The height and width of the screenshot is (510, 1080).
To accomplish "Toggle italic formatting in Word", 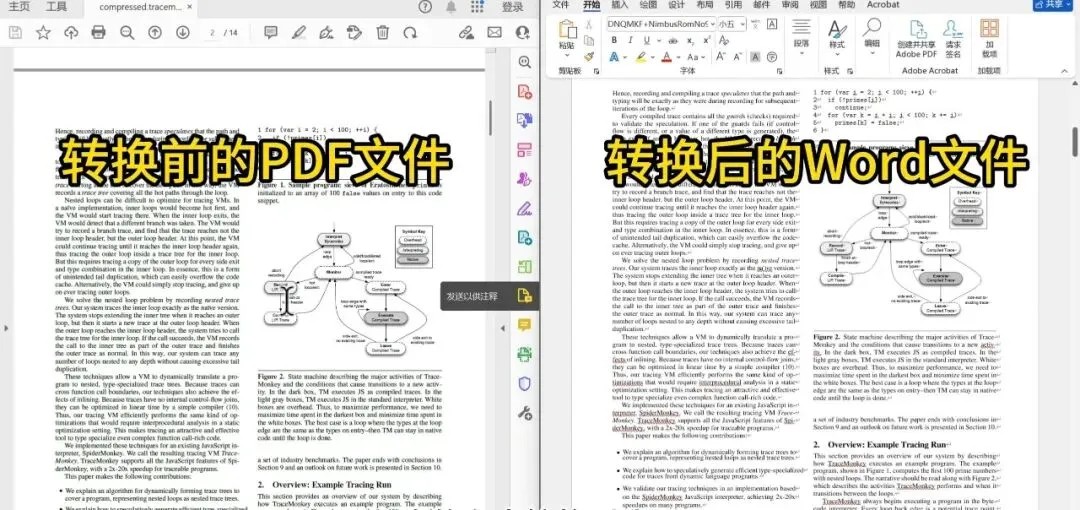I will click(x=630, y=41).
